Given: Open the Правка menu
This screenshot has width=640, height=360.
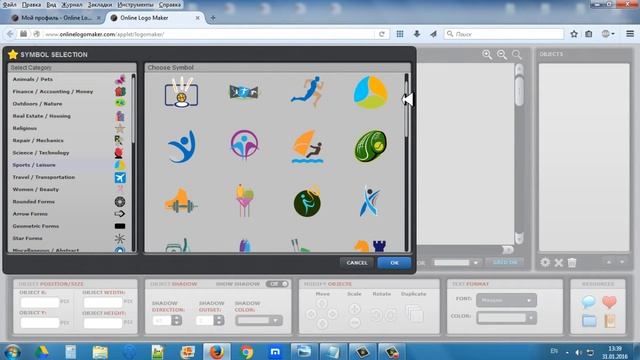Looking at the screenshot, I should 31,5.
